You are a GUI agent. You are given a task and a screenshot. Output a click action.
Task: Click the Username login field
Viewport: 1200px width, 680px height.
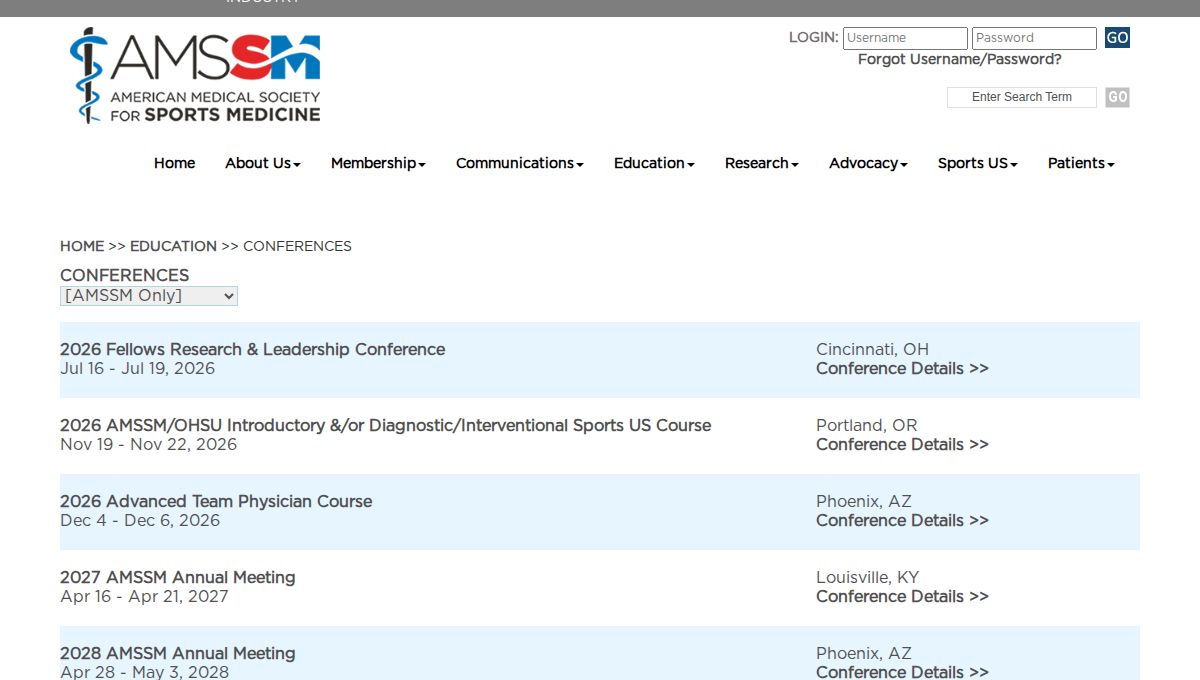coord(905,38)
